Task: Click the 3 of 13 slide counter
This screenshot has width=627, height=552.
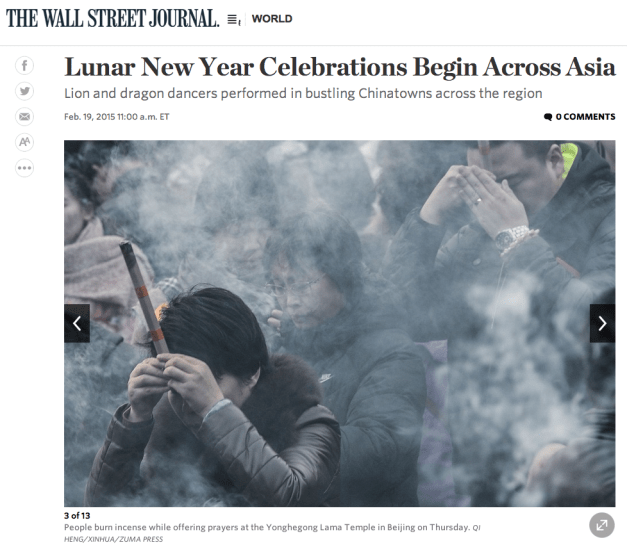Action: click(x=77, y=516)
